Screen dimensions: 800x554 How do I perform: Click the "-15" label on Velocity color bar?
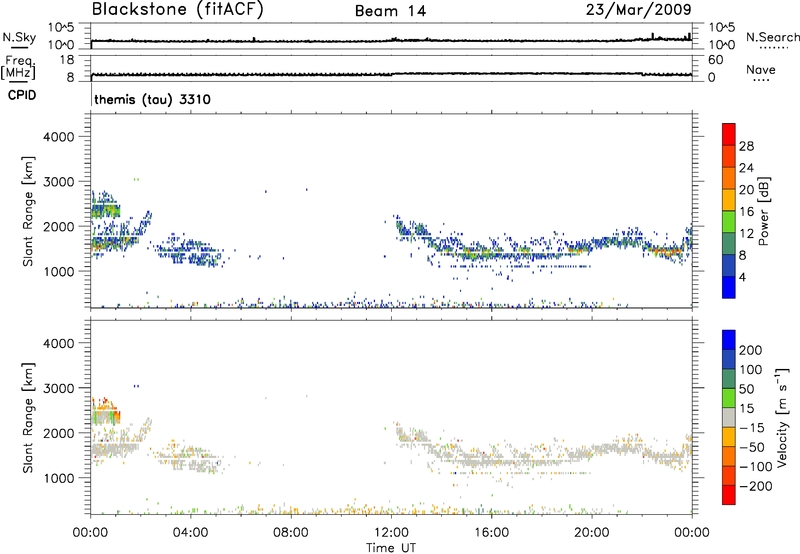[x=750, y=428]
